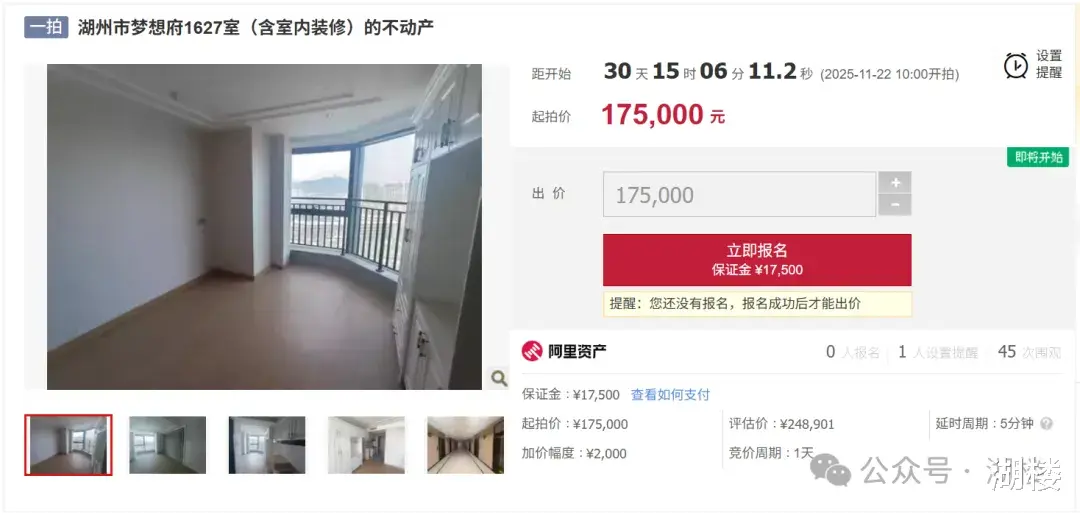Click the 一拍 auction round badge

(x=46, y=27)
